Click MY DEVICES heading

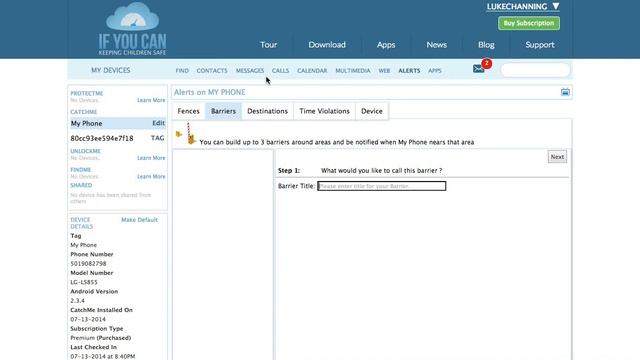click(111, 70)
